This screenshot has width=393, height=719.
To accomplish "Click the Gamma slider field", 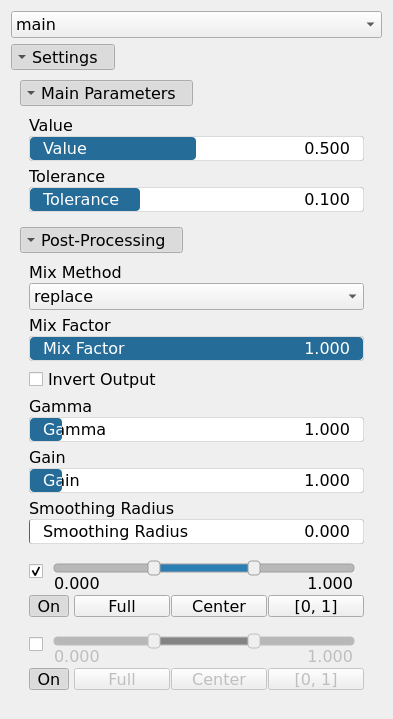I will [196, 430].
